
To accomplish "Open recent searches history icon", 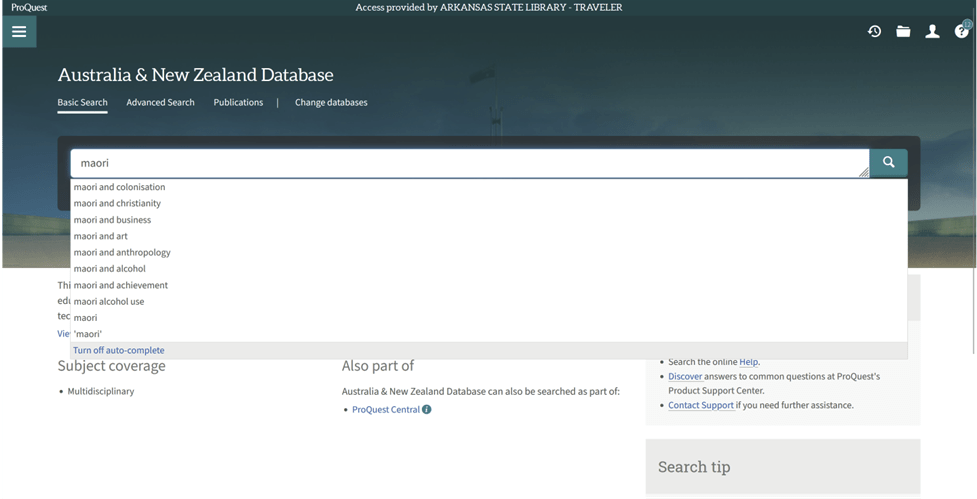I will [x=874, y=32].
